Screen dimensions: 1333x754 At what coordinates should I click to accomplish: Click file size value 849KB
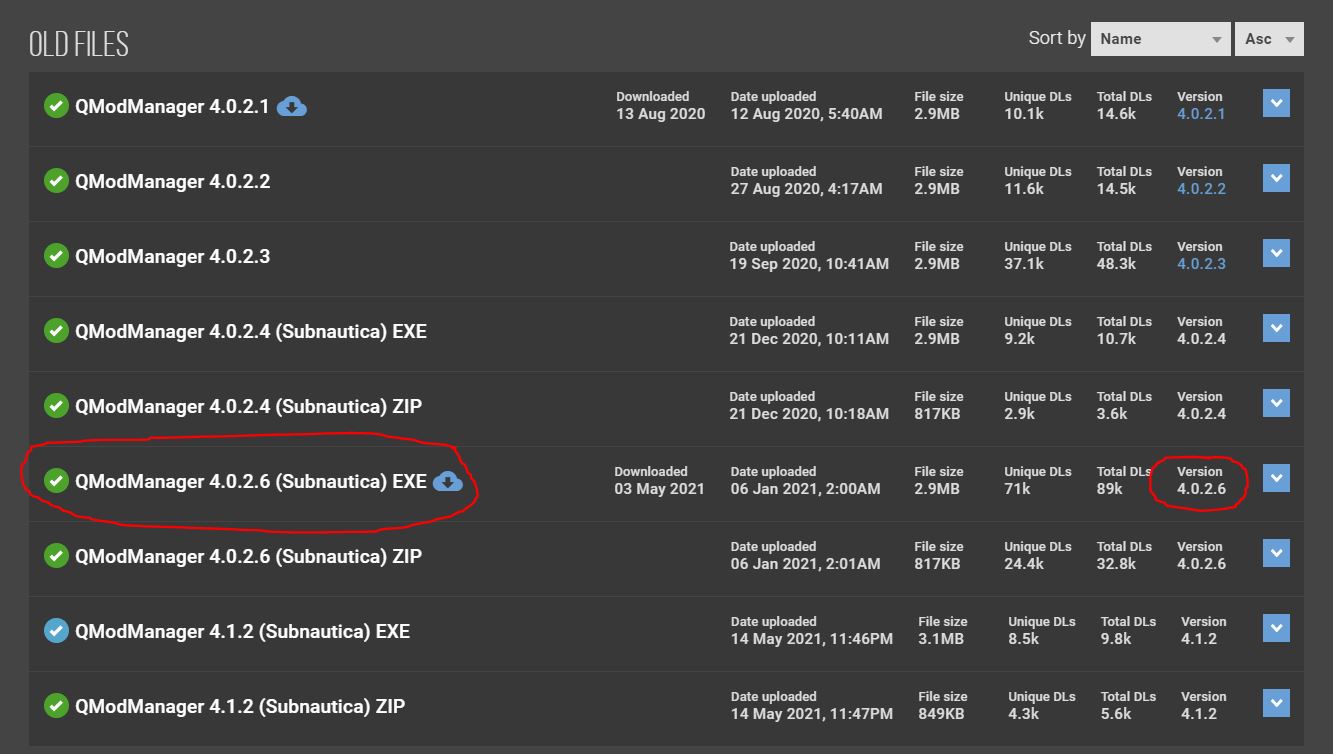[941, 714]
